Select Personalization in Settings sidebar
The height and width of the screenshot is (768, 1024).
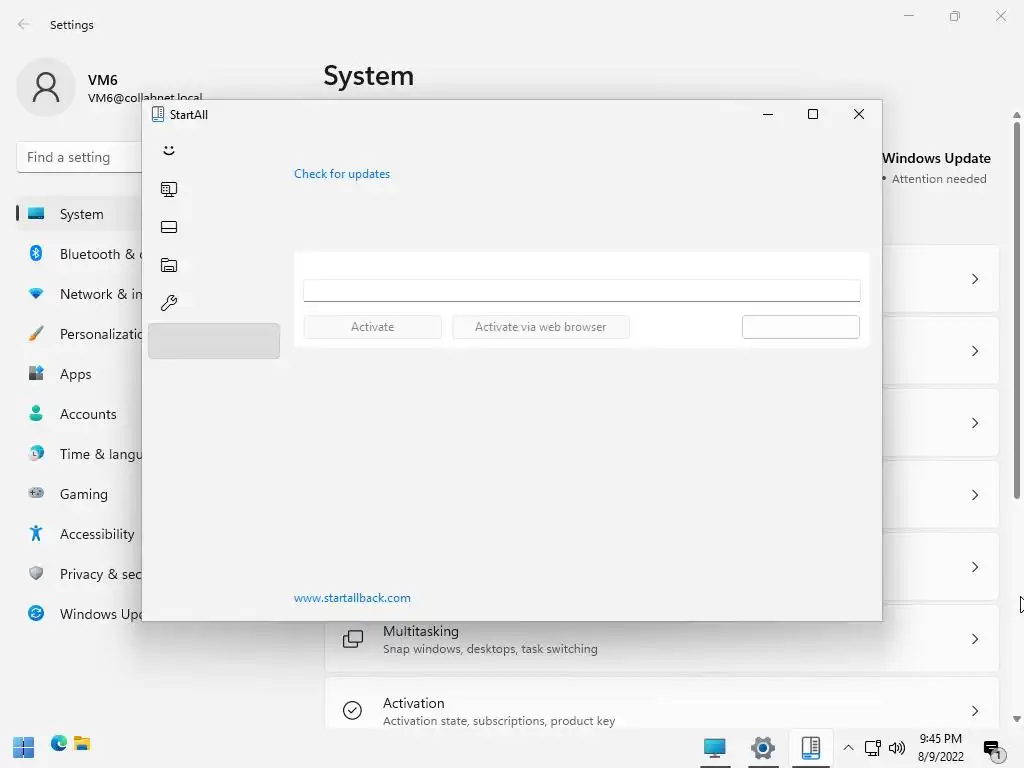[x=79, y=334]
